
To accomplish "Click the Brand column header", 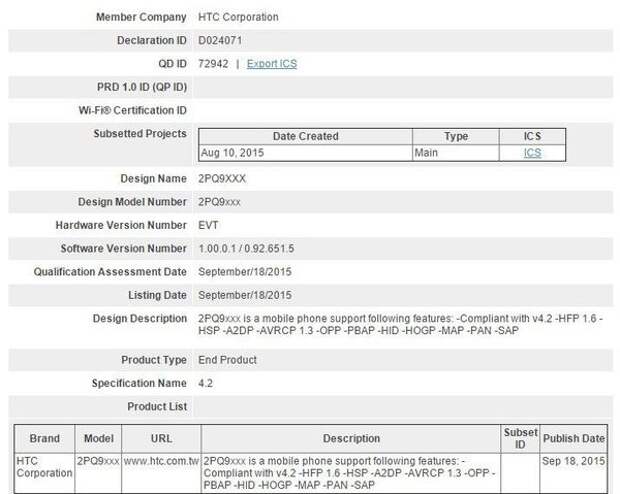I will tap(44, 439).
